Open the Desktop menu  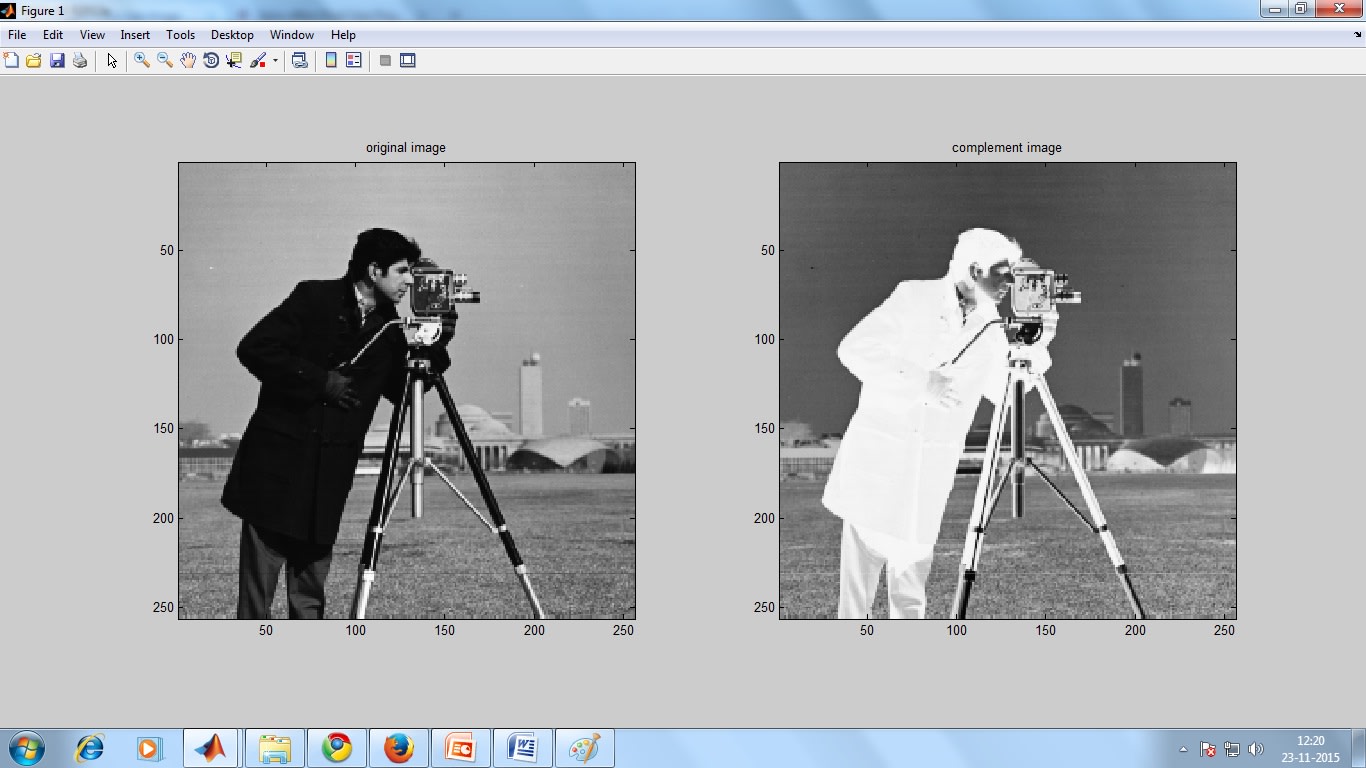(232, 35)
